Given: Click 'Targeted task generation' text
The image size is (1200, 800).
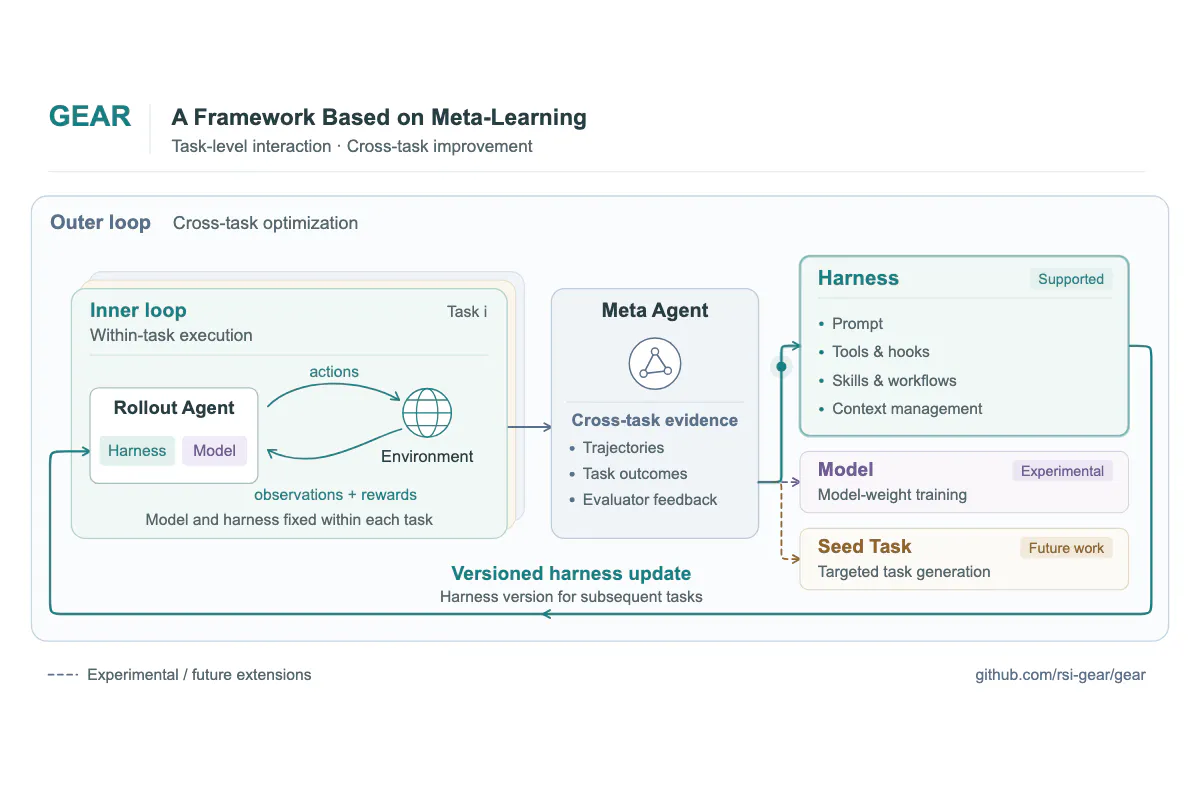Looking at the screenshot, I should [x=904, y=572].
